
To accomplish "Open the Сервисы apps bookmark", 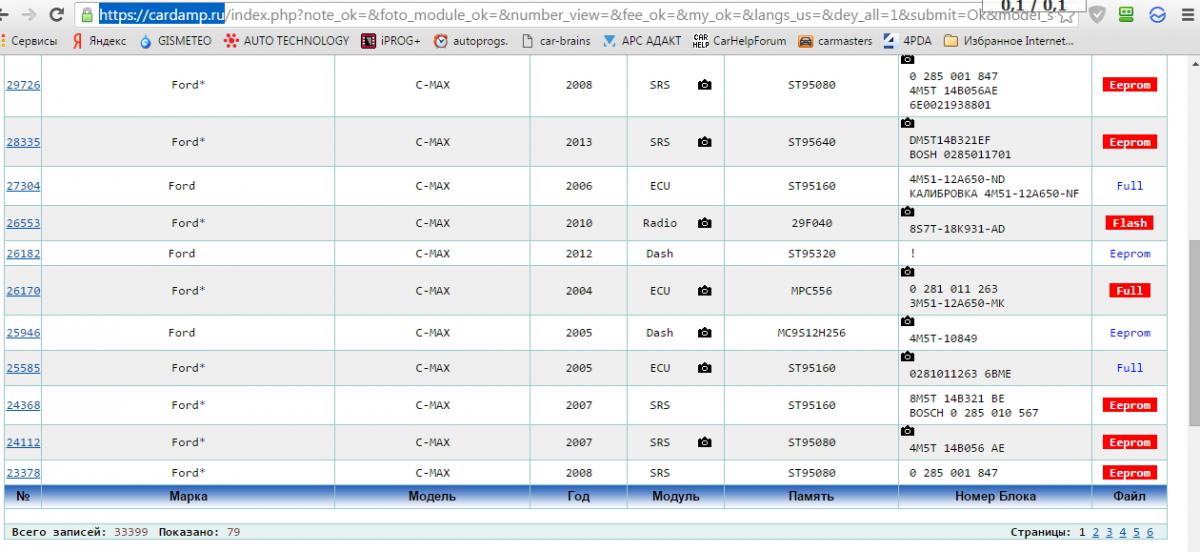I will pos(30,41).
